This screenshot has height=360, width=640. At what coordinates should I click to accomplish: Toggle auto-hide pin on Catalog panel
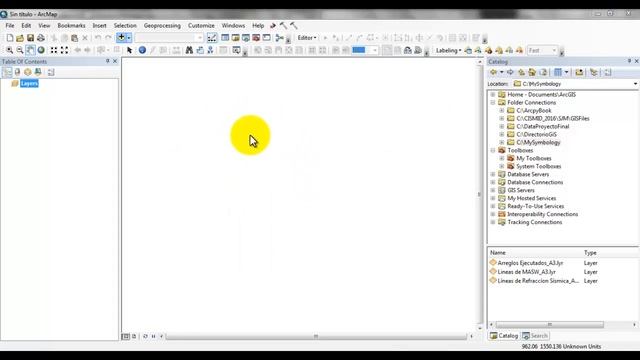point(629,61)
